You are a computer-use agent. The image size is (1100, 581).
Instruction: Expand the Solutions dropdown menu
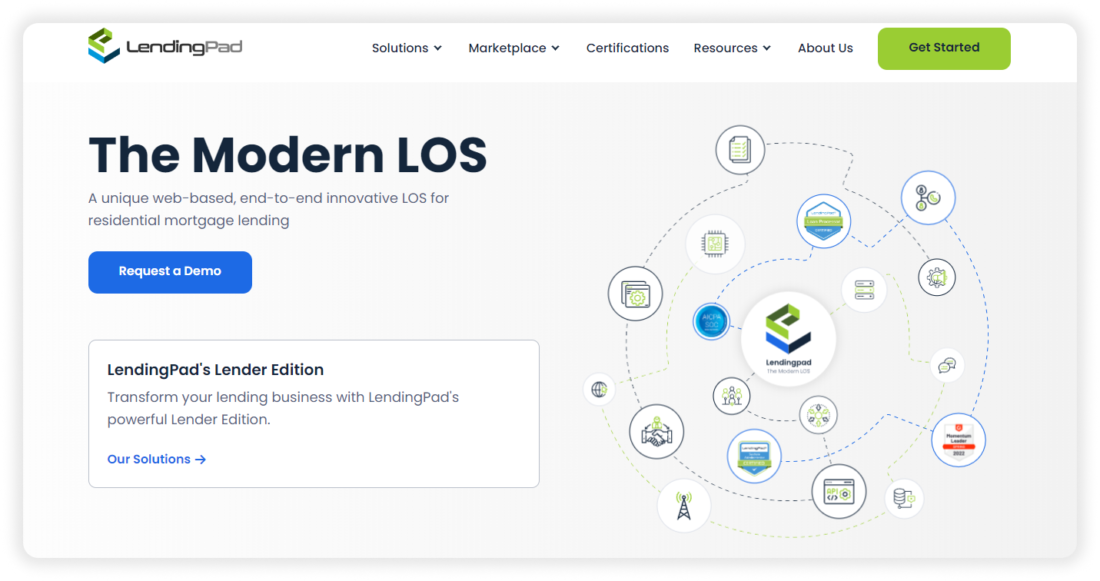point(406,48)
